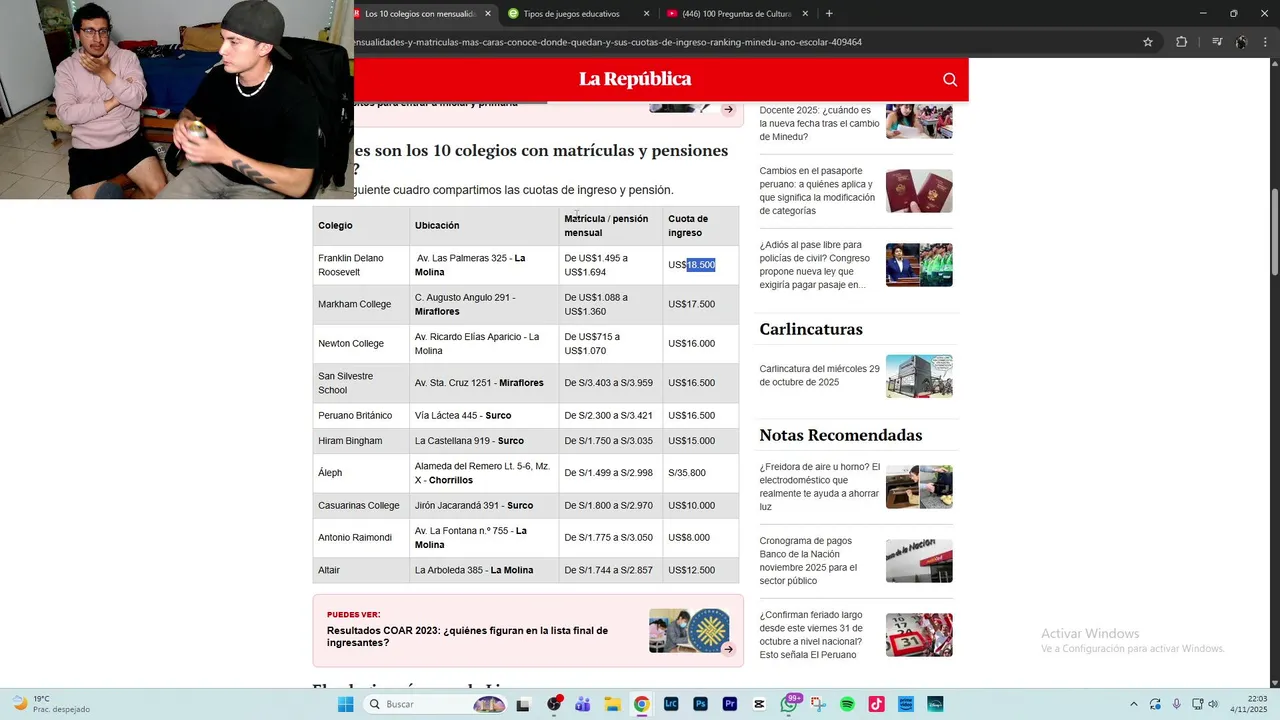The height and width of the screenshot is (720, 1280).
Task: Open Disney+ from the taskbar
Action: click(935, 704)
